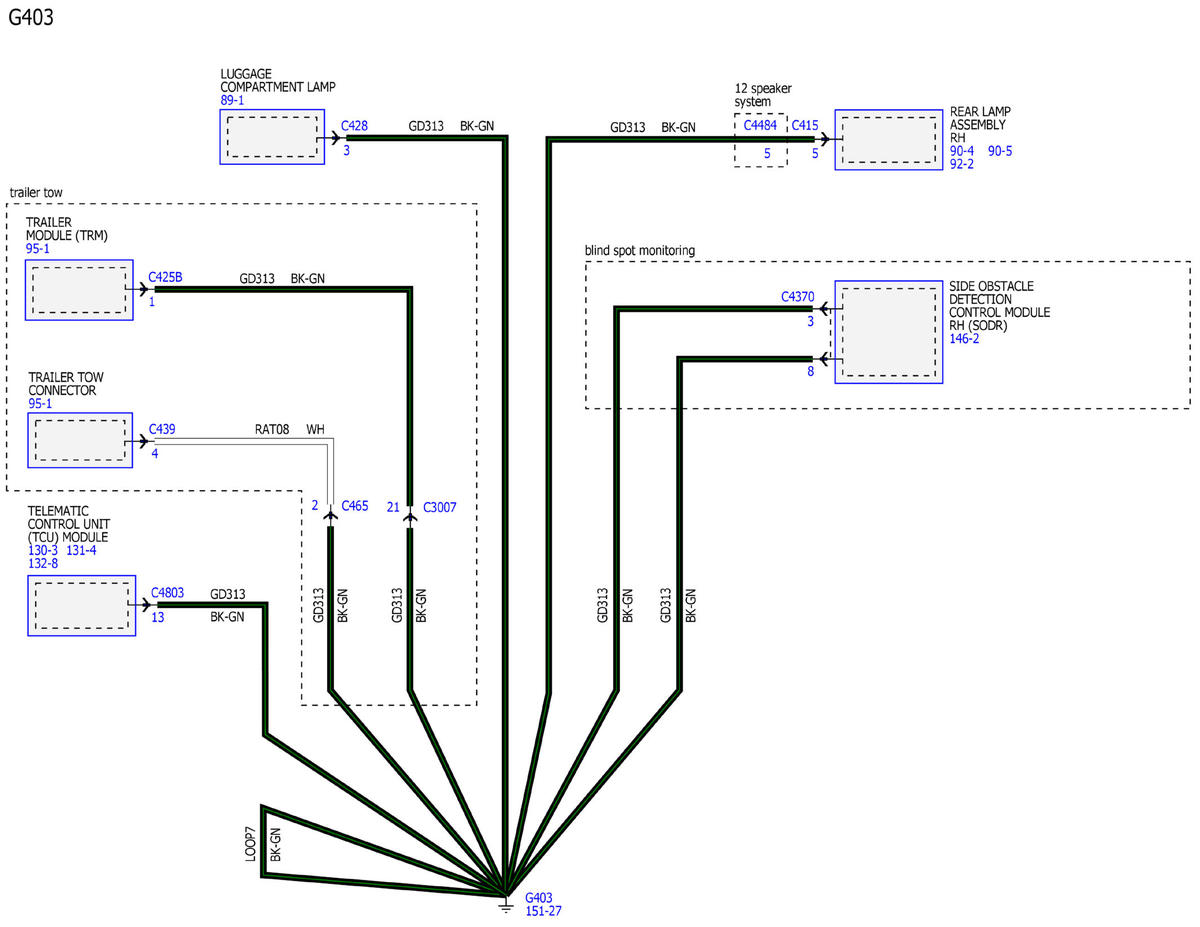Open connector link C415

[805, 126]
